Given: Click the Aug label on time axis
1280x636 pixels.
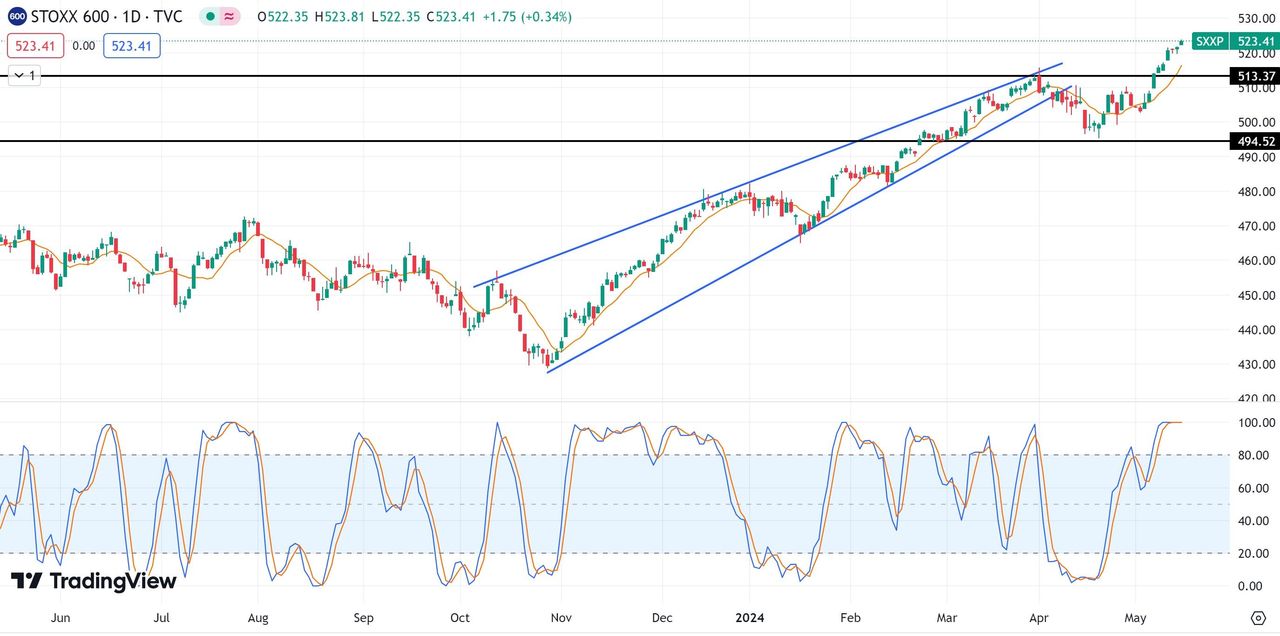Looking at the screenshot, I should tap(258, 618).
